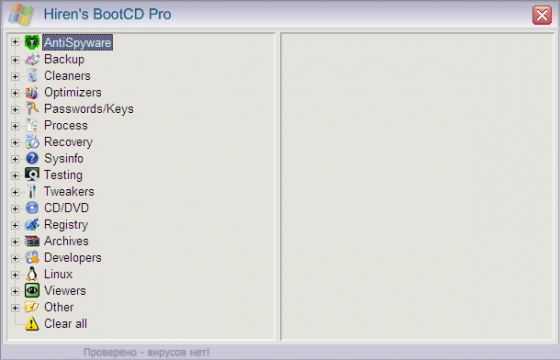
Task: Expand the Optimizers tree node
Action: 15,92
